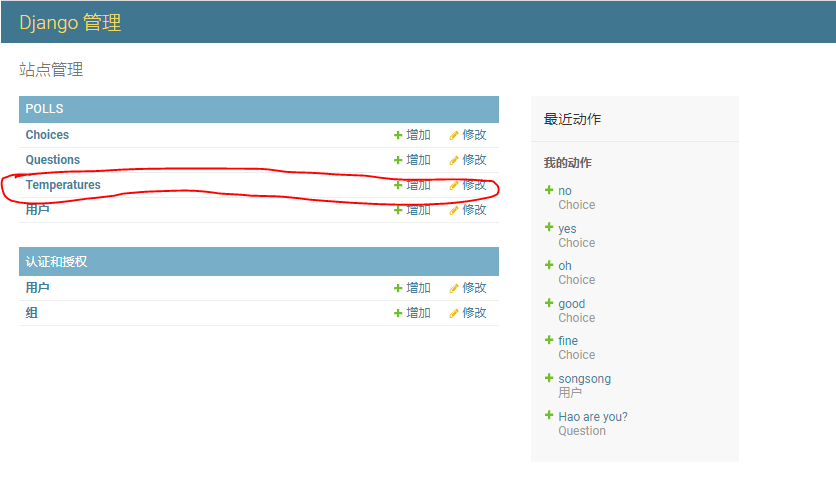Open the Questions model list
Viewport: 836px width, 500px height.
53,160
